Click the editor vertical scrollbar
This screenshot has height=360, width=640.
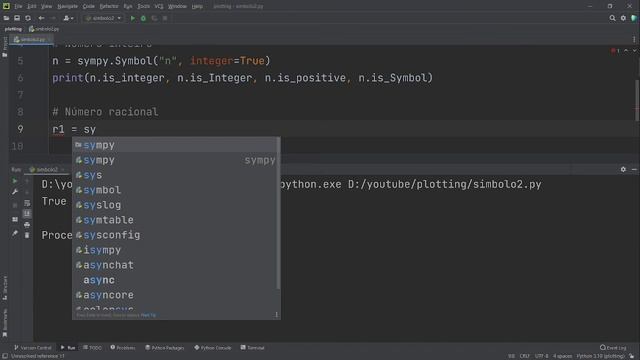coord(637,100)
